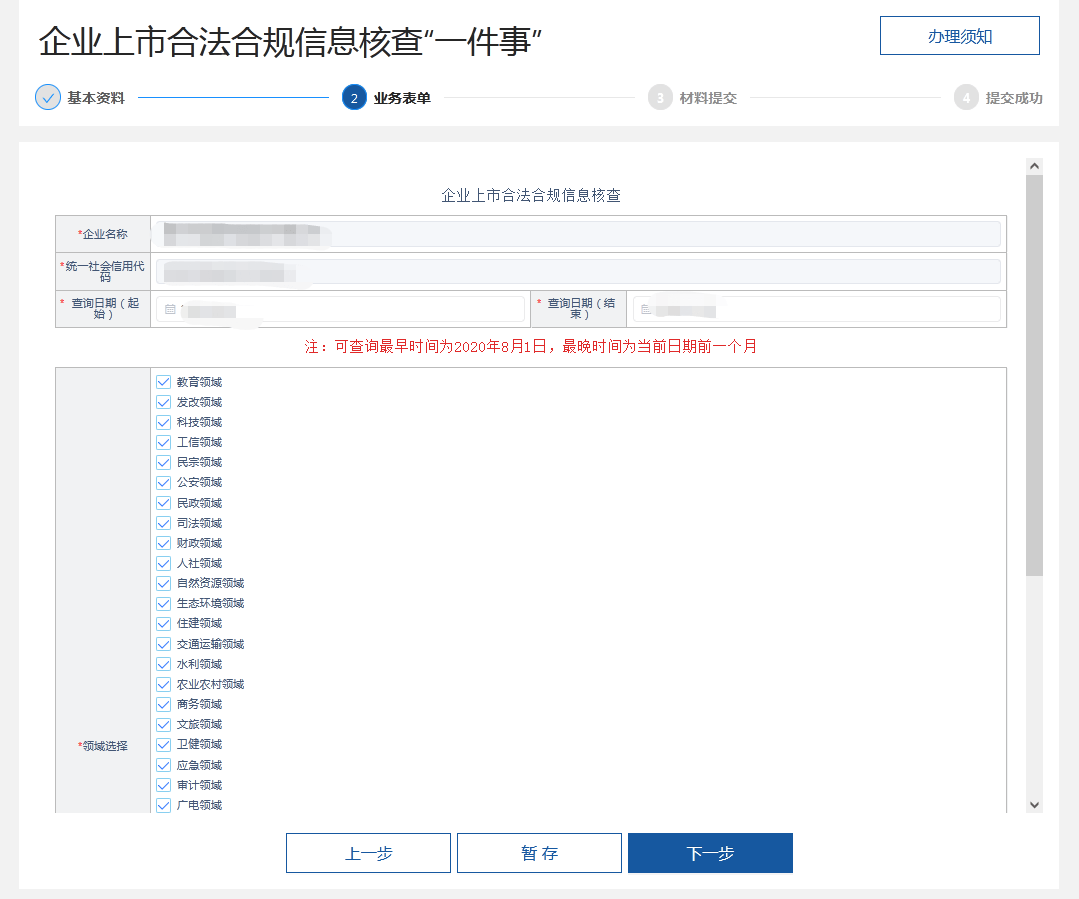The width and height of the screenshot is (1079, 899).
Task: Proceed with the 下一步 button
Action: (x=710, y=853)
